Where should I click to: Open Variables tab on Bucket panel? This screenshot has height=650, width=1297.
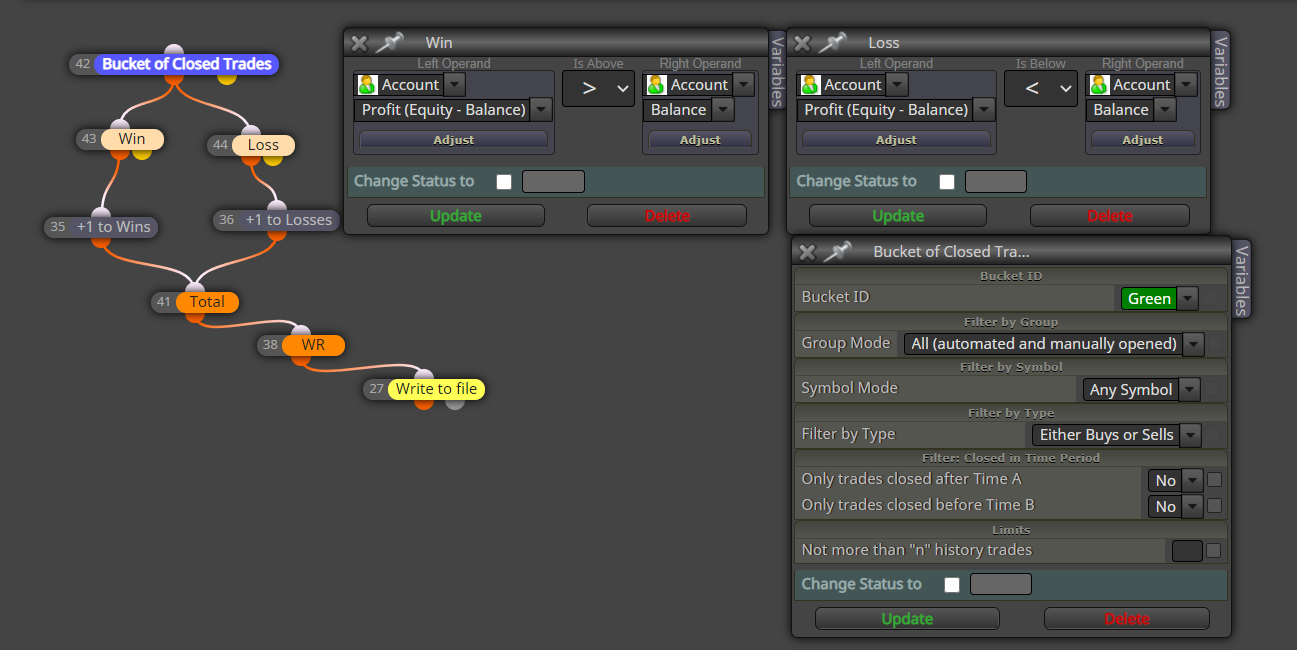tap(1241, 279)
